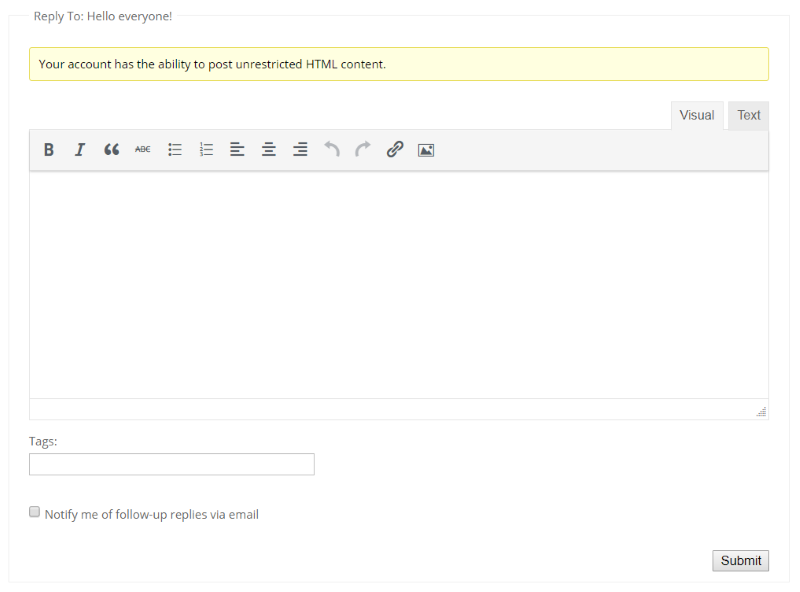Undo the last edit
This screenshot has width=800, height=592.
click(332, 150)
